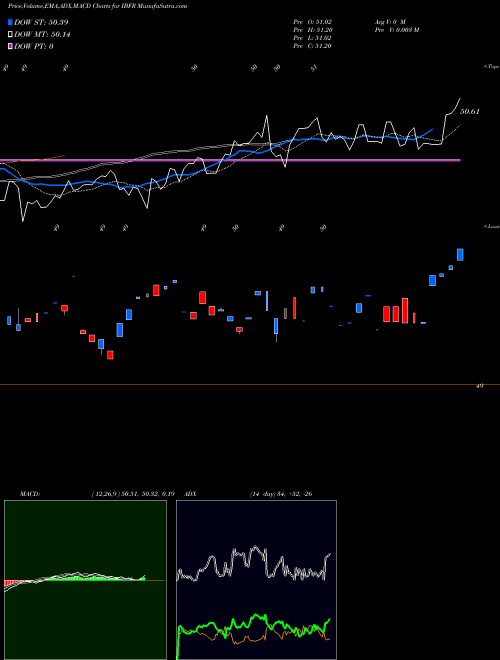Click the 'Pre H: 51.20' value
500x660 pixels.
(313, 30)
